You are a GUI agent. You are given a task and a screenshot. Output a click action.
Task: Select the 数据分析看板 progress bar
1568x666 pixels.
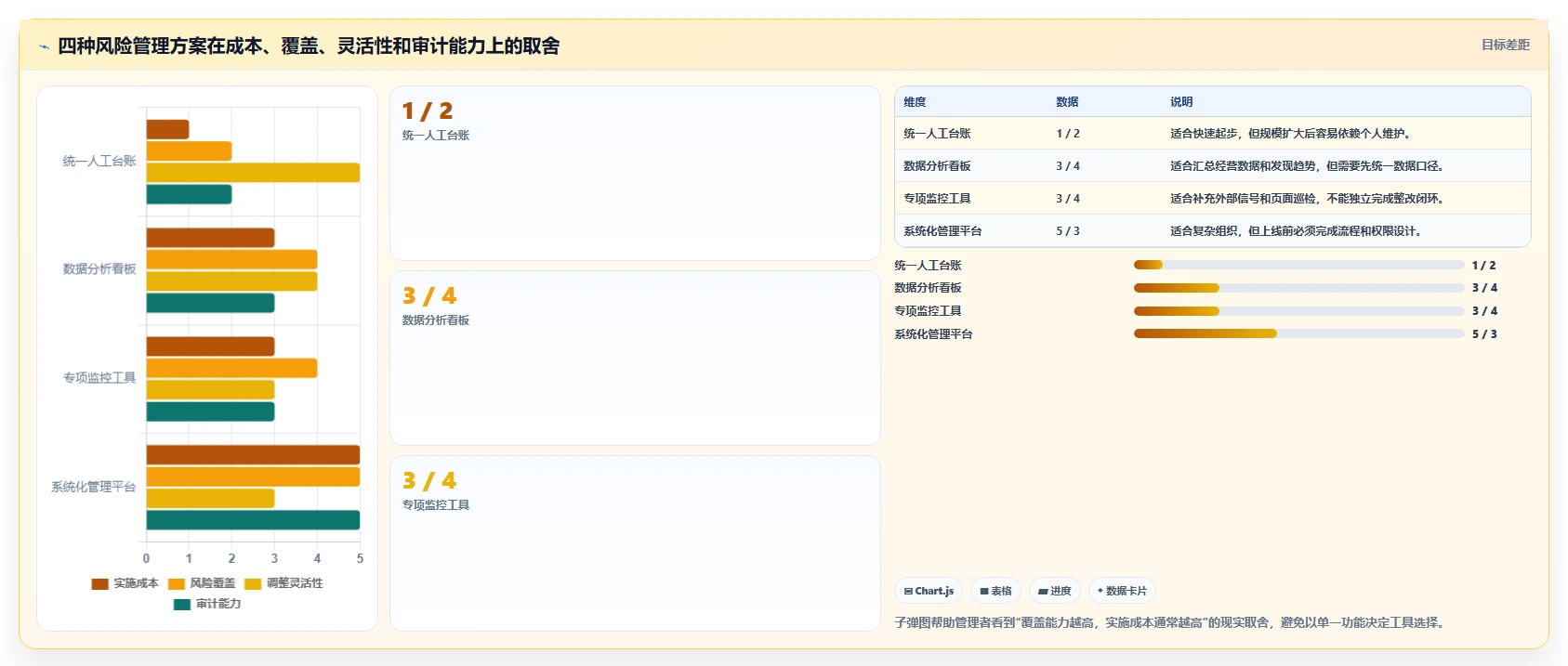(1298, 288)
